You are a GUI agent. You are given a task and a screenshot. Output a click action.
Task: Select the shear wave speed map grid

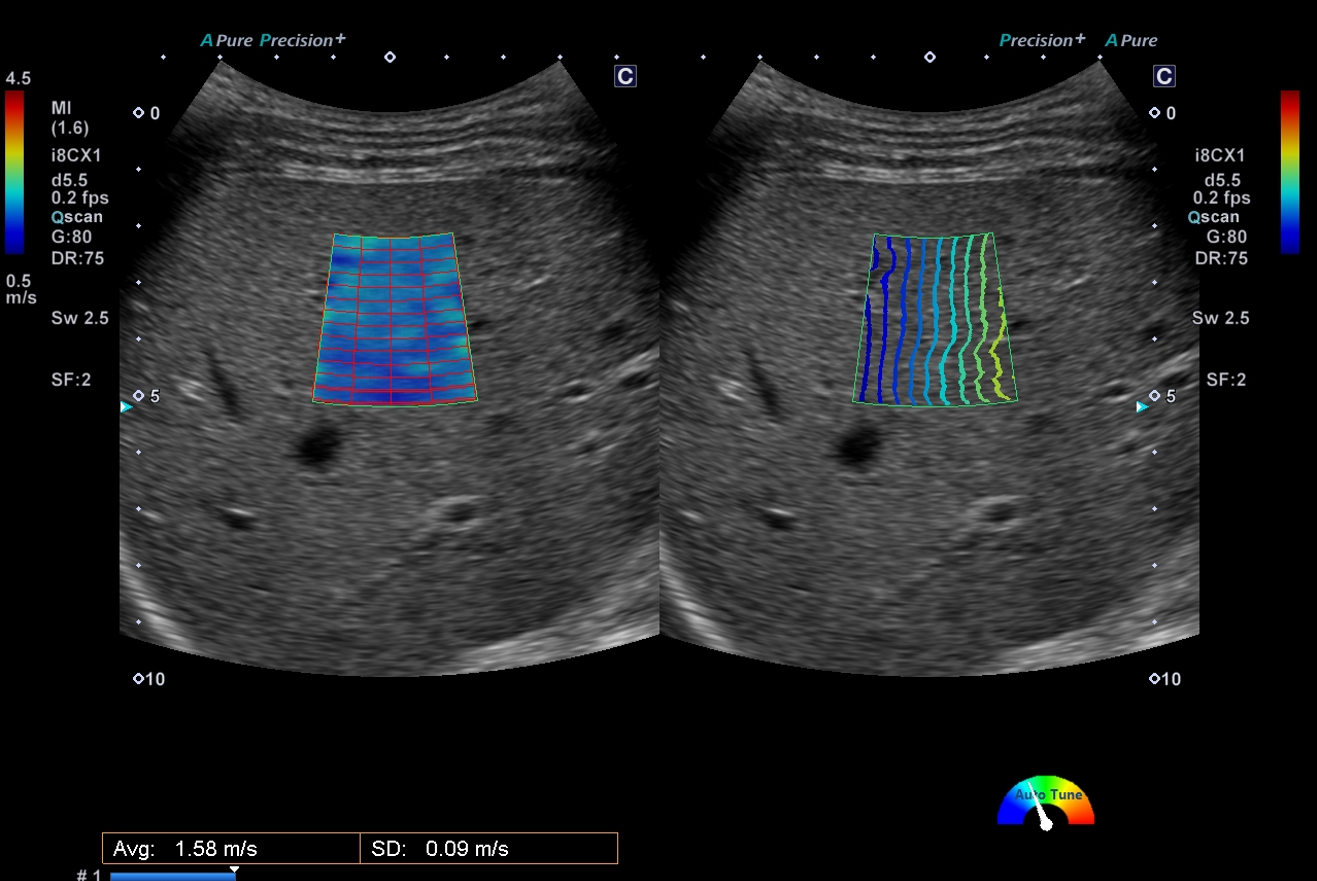pyautogui.click(x=394, y=319)
